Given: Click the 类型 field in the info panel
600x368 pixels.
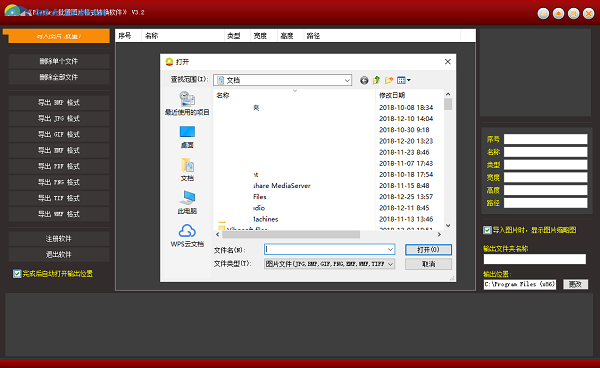Looking at the screenshot, I should pyautogui.click(x=545, y=165).
